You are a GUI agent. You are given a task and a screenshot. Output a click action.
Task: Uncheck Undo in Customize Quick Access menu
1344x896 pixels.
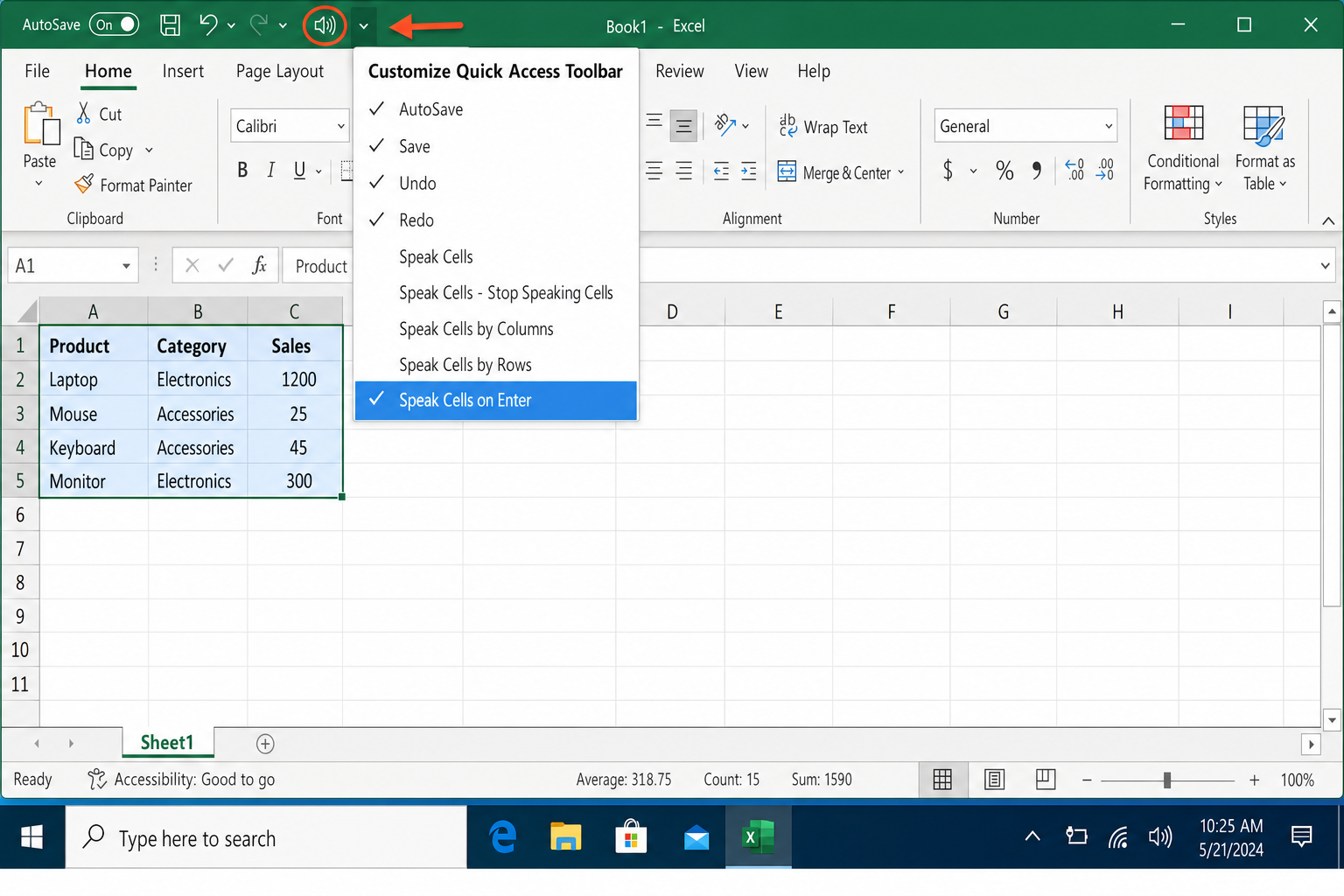click(496, 183)
